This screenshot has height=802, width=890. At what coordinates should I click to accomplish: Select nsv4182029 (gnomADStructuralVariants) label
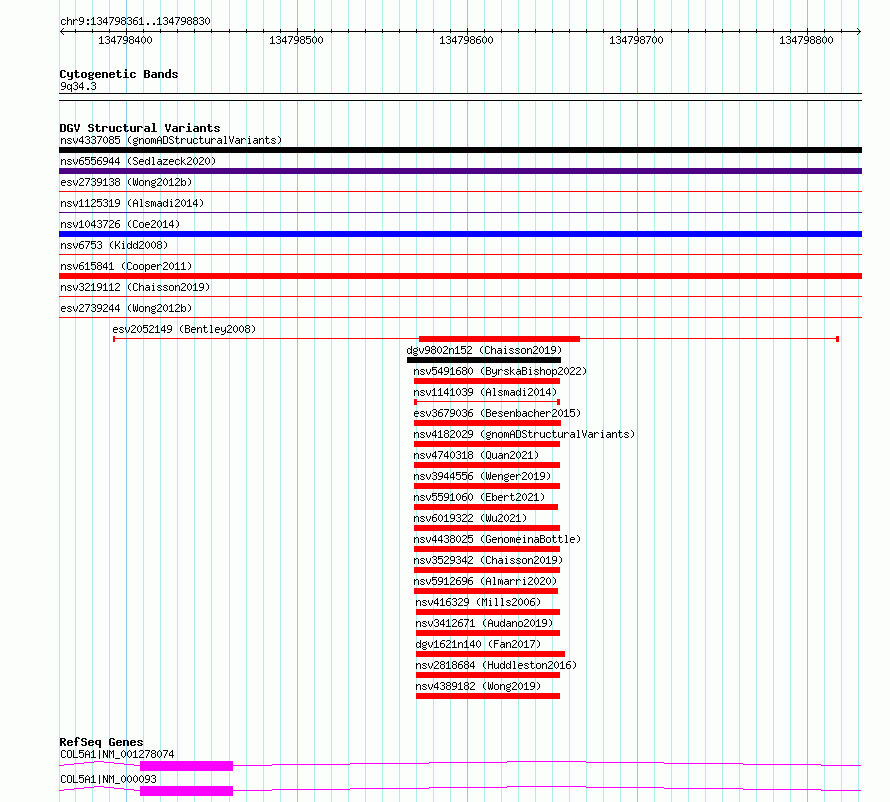524,434
